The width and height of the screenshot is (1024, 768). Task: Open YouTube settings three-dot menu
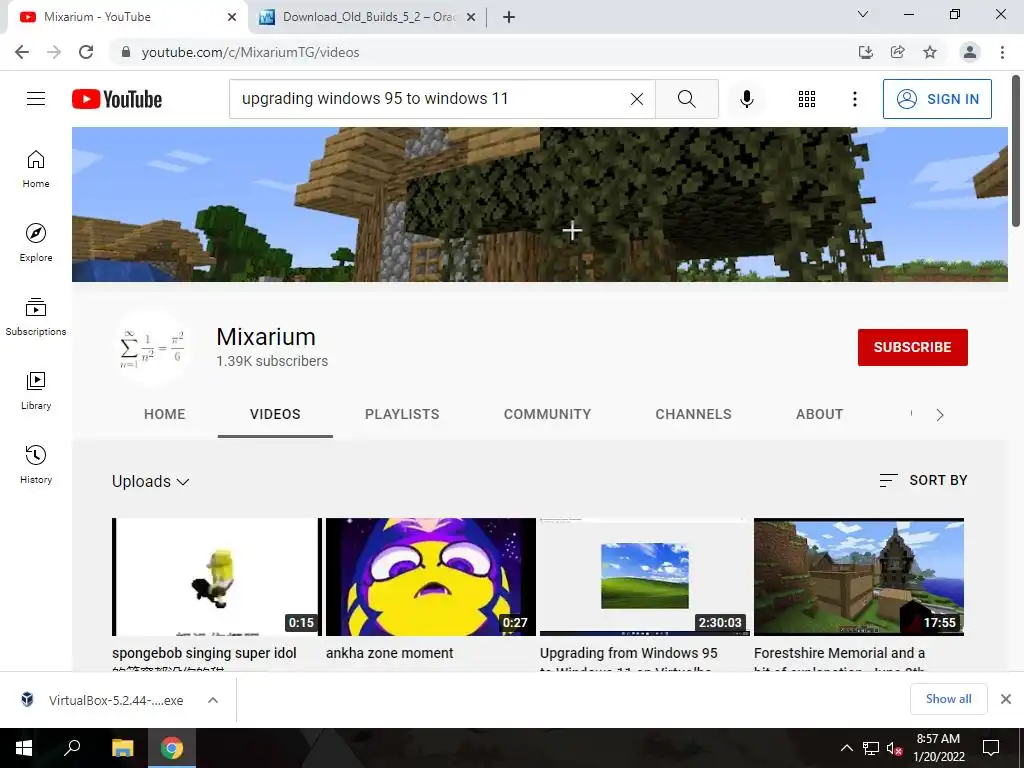tap(854, 99)
